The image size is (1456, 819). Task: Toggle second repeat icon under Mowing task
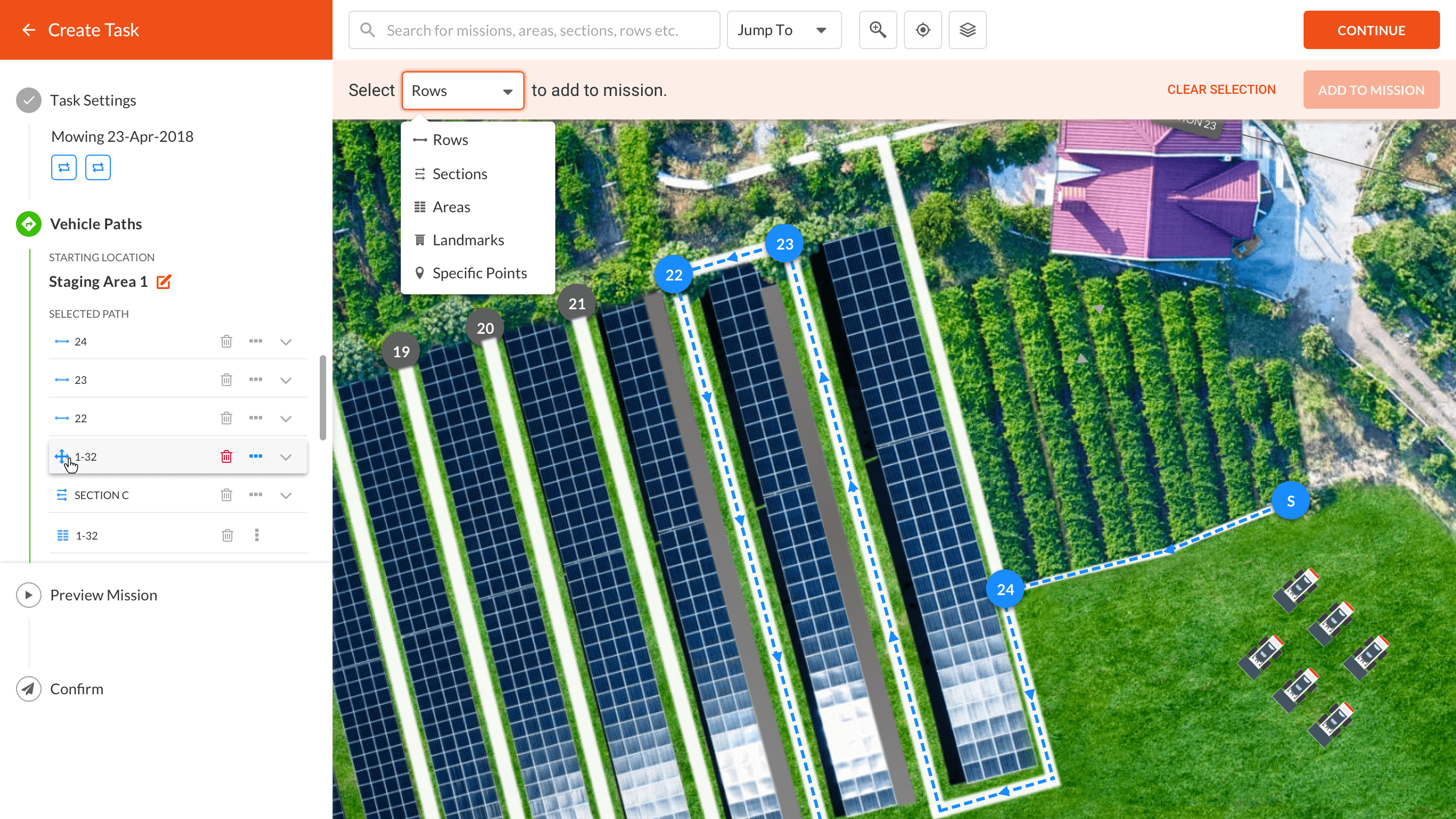pyautogui.click(x=98, y=167)
